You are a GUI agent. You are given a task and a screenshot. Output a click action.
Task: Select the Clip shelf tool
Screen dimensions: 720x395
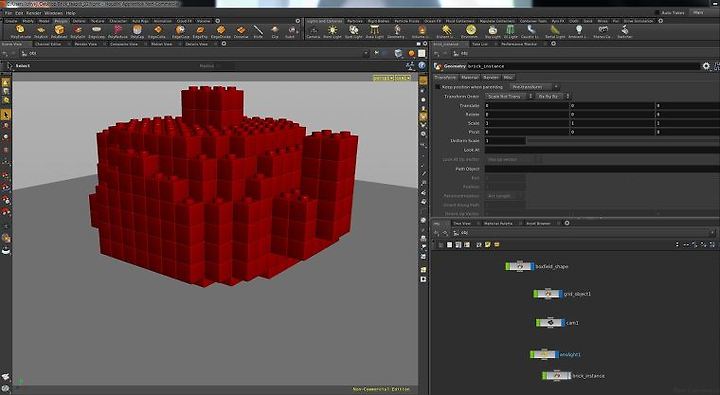[x=275, y=32]
